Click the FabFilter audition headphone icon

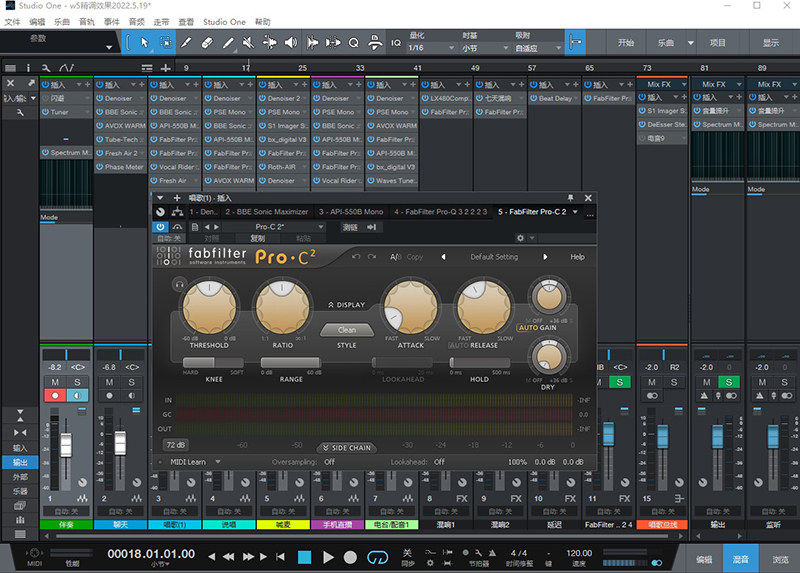(x=179, y=285)
